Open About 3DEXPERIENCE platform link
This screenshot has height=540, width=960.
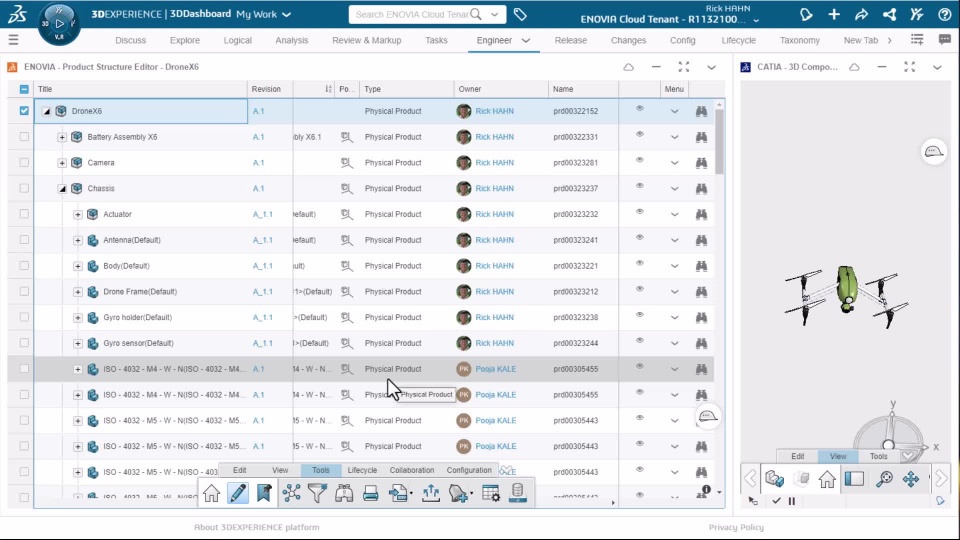coord(257,527)
